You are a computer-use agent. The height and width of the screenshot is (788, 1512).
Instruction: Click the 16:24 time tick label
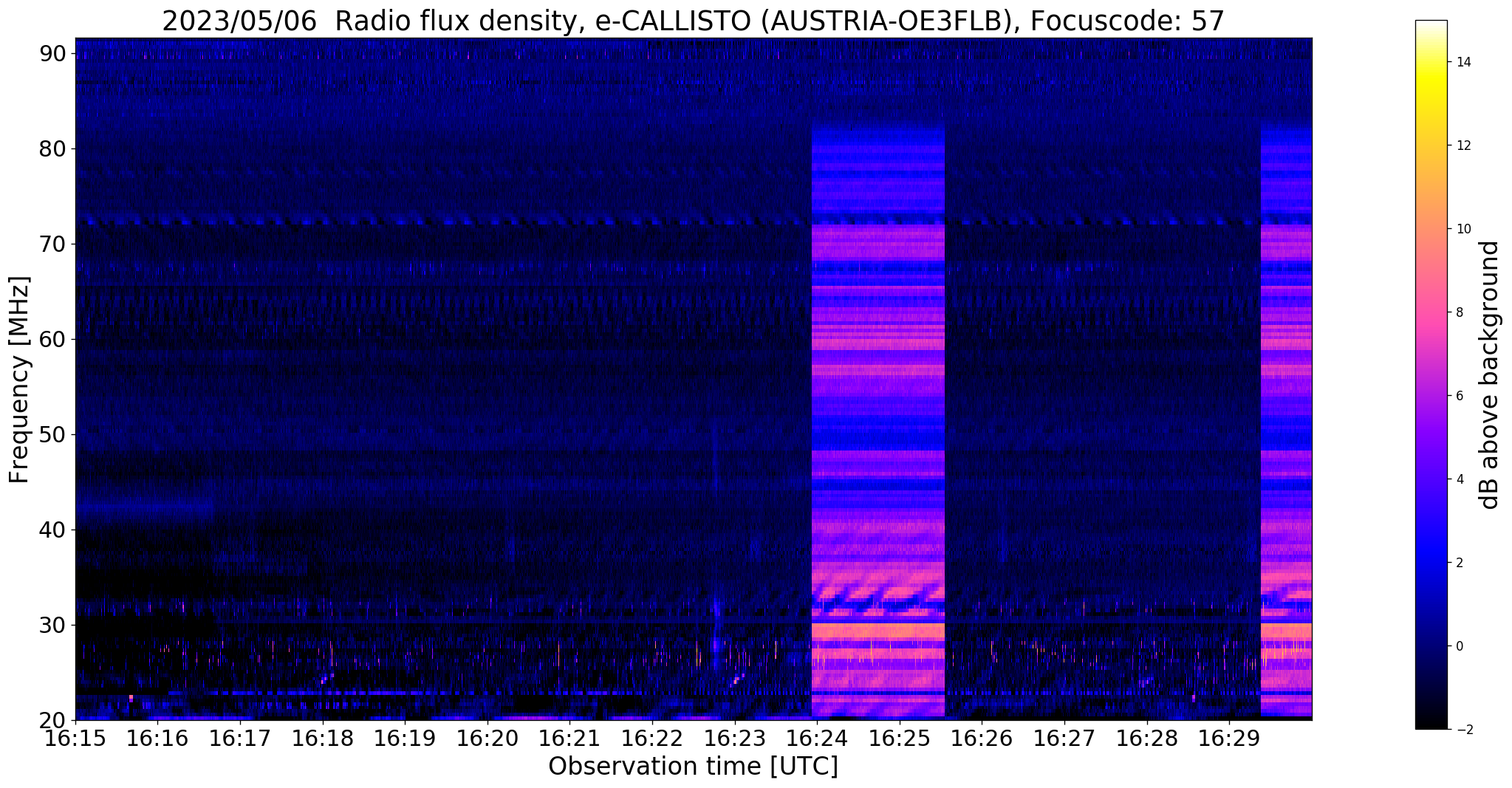817,739
